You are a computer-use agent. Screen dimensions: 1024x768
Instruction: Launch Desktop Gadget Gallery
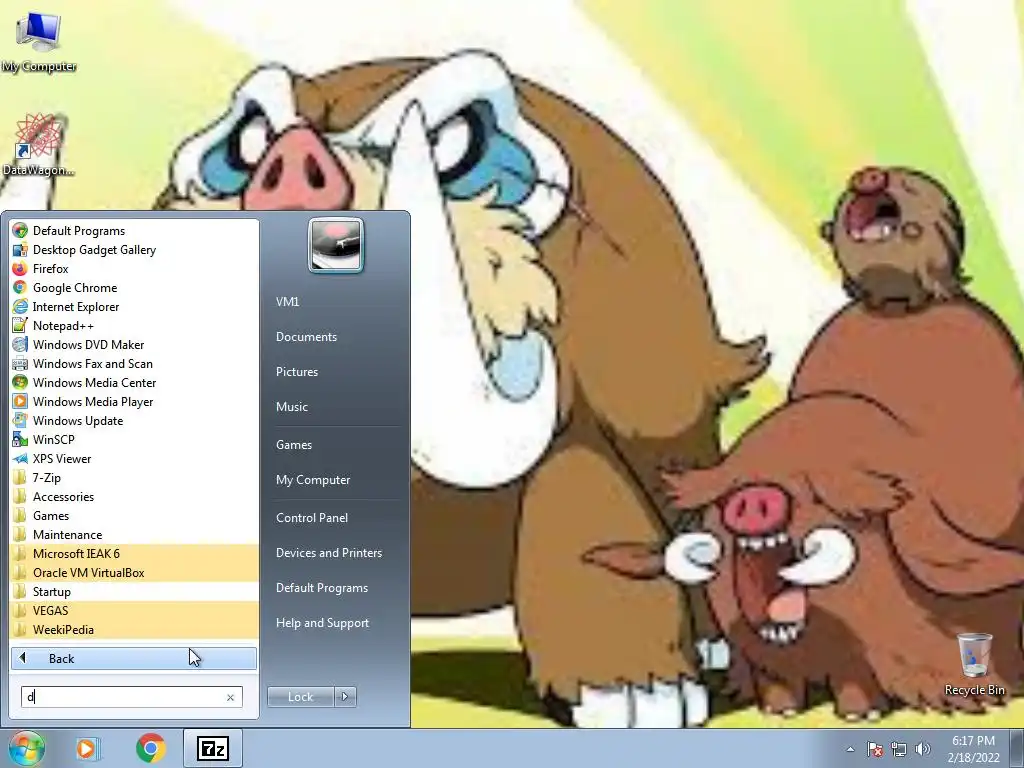pyautogui.click(x=134, y=249)
